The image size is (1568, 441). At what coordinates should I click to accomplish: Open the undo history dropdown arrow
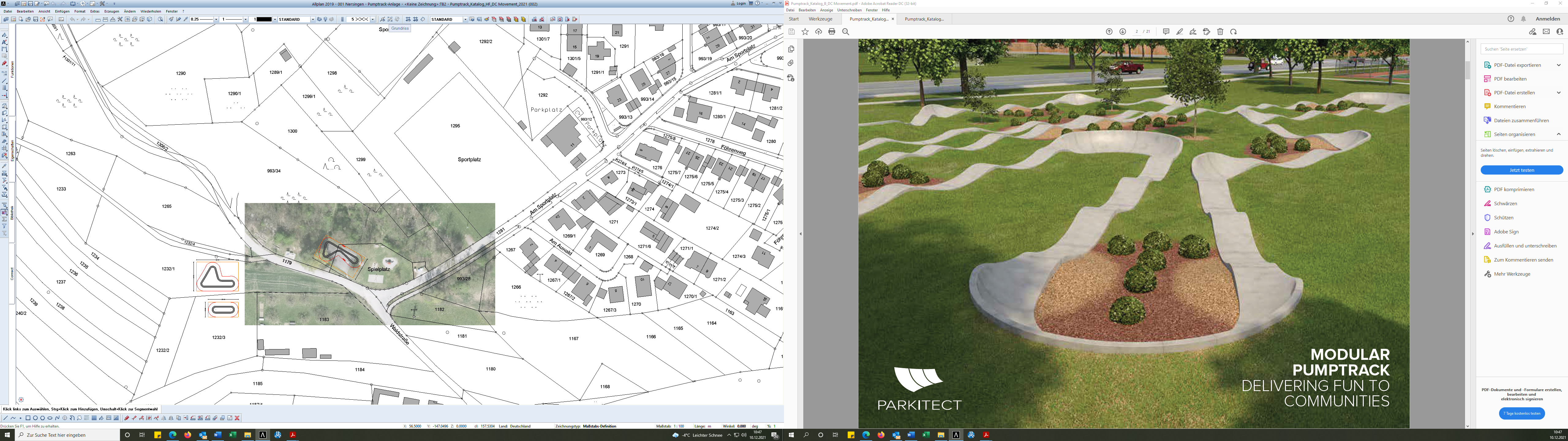click(77, 20)
